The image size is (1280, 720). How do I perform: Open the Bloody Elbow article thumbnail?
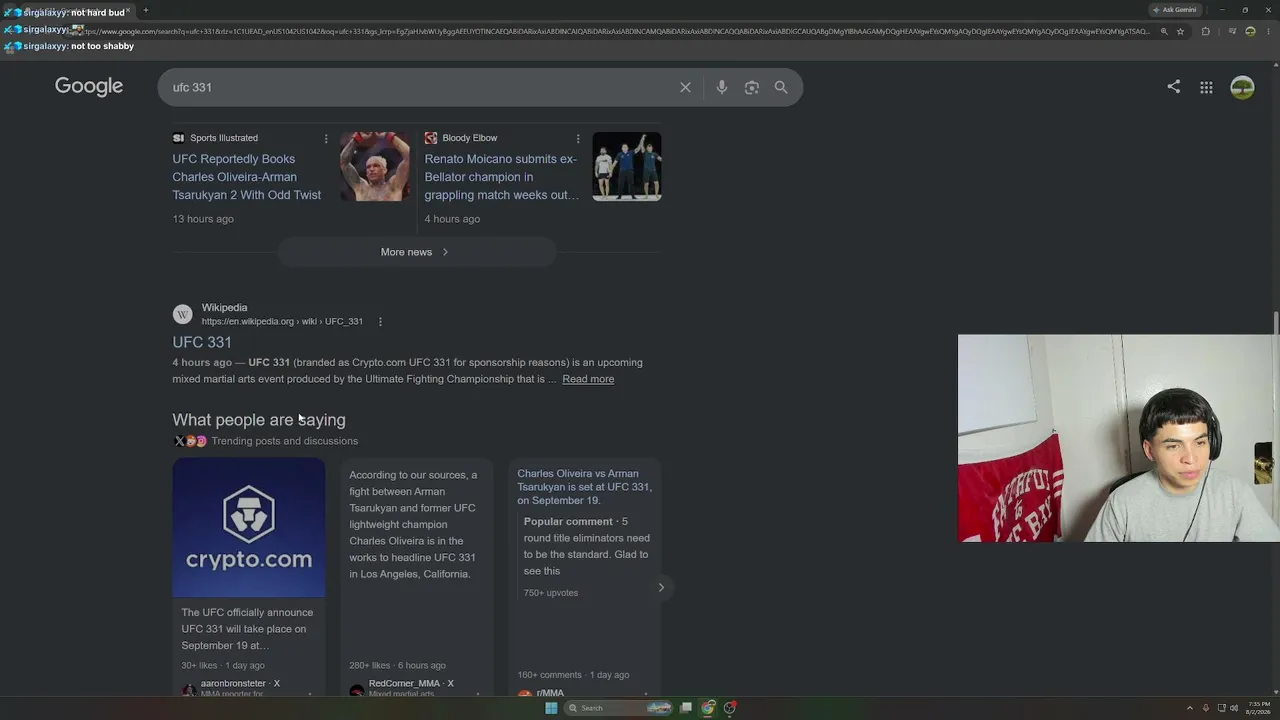click(x=627, y=166)
